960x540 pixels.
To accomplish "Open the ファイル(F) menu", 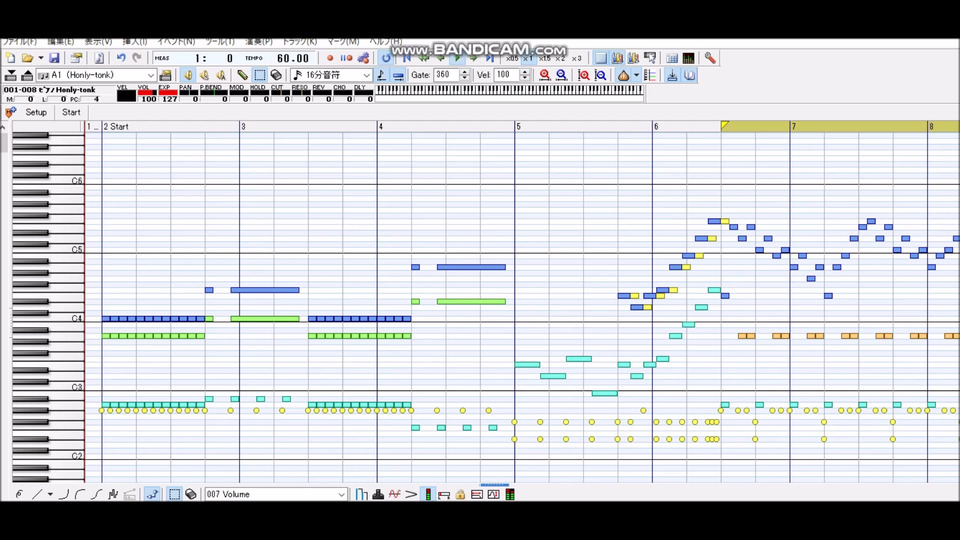I will [20, 41].
